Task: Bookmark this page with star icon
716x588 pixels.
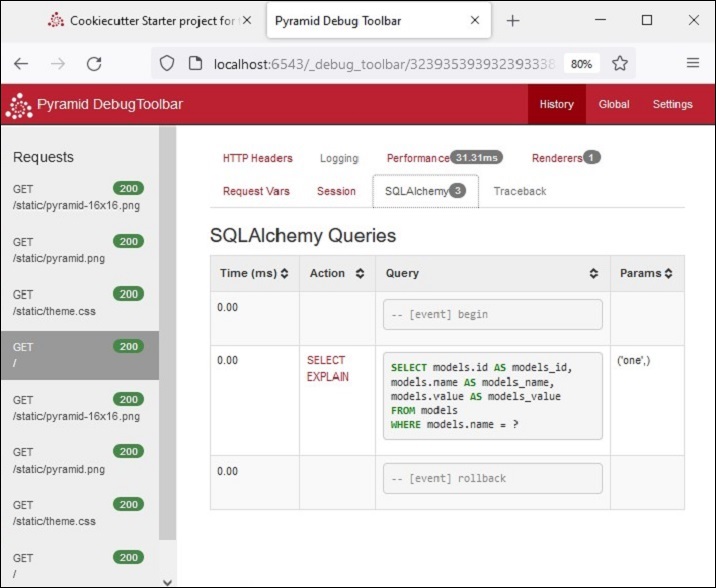Action: 620,63
